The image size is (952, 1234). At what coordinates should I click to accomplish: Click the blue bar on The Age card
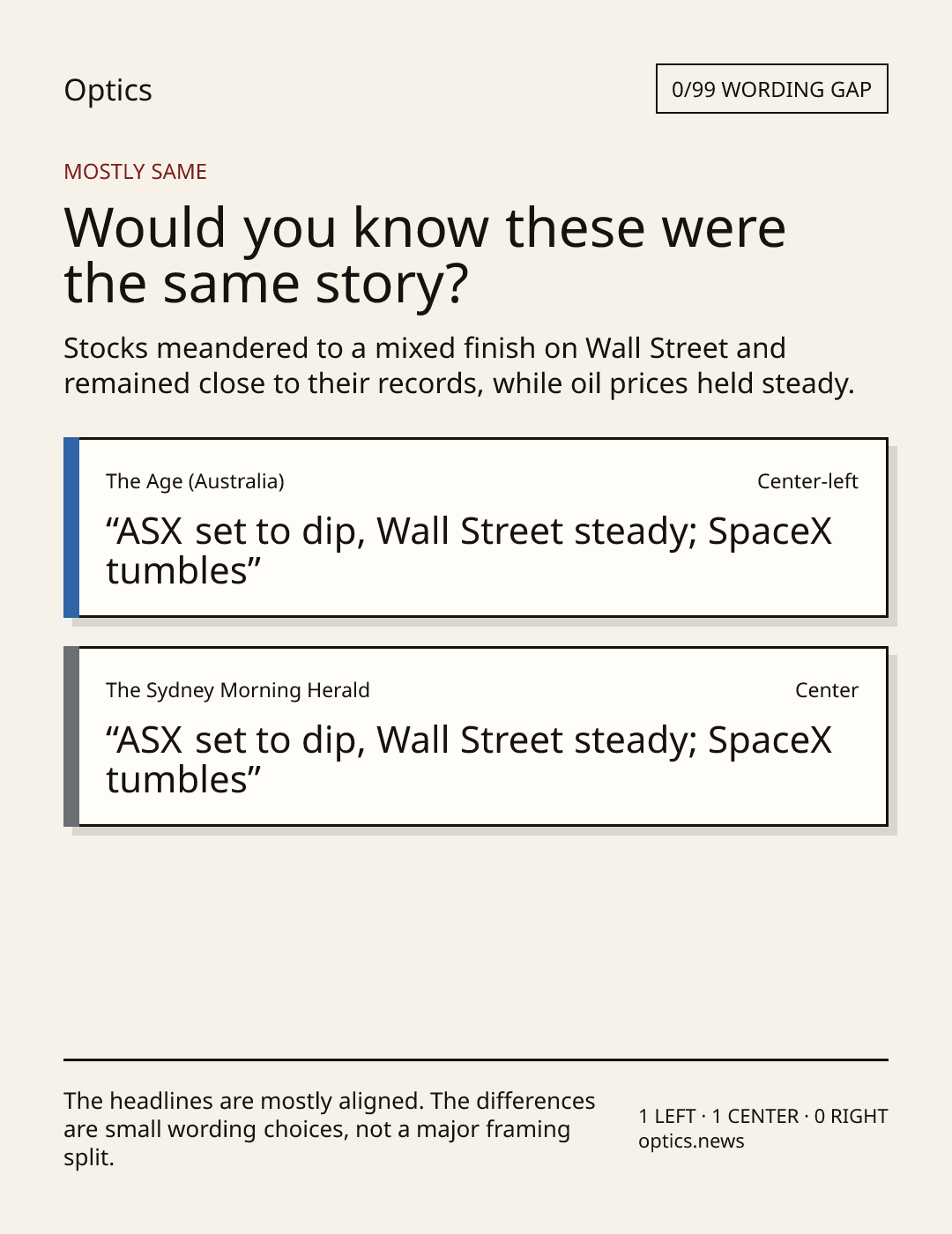tap(71, 527)
